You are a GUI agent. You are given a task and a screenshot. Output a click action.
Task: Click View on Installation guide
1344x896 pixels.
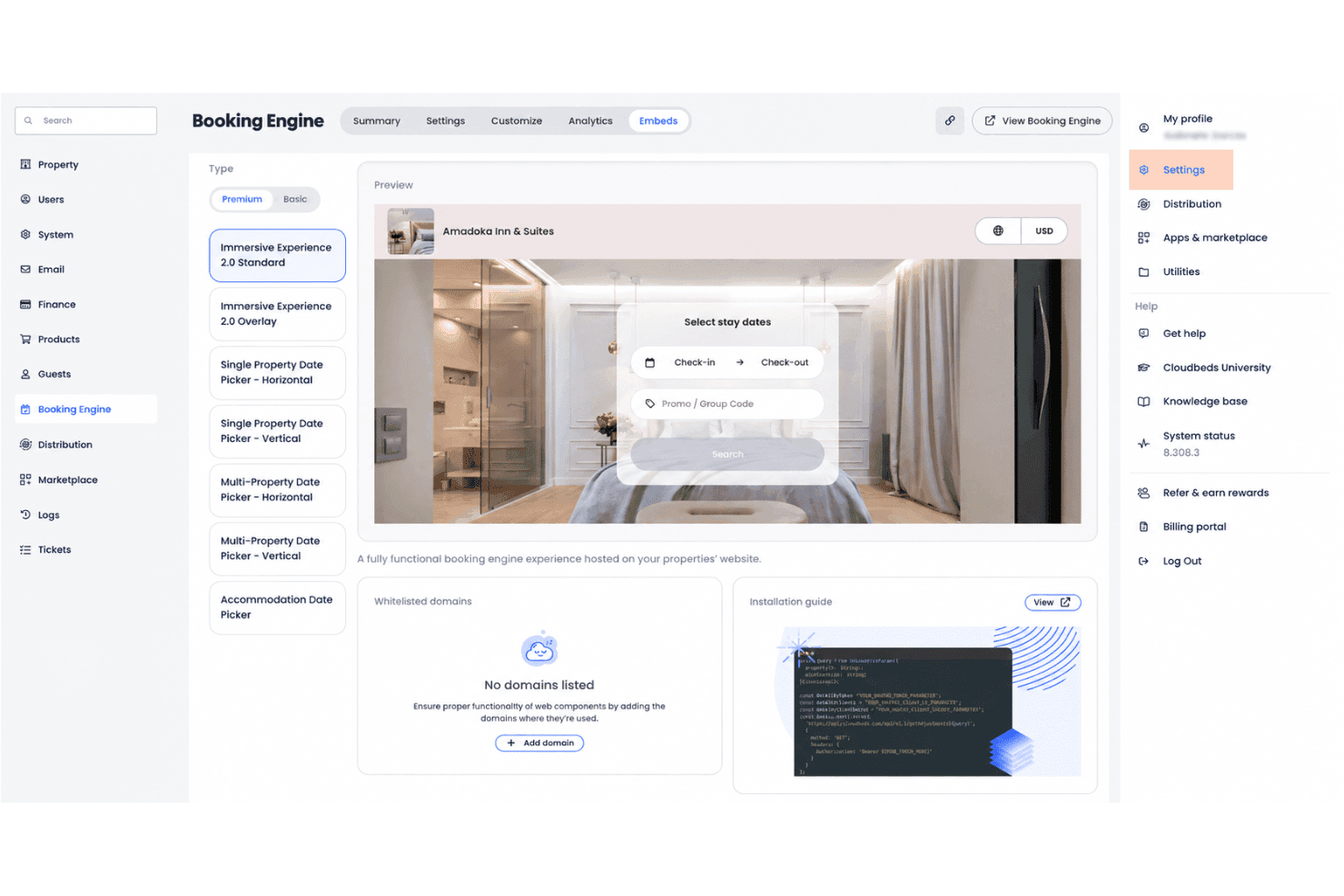click(x=1052, y=602)
